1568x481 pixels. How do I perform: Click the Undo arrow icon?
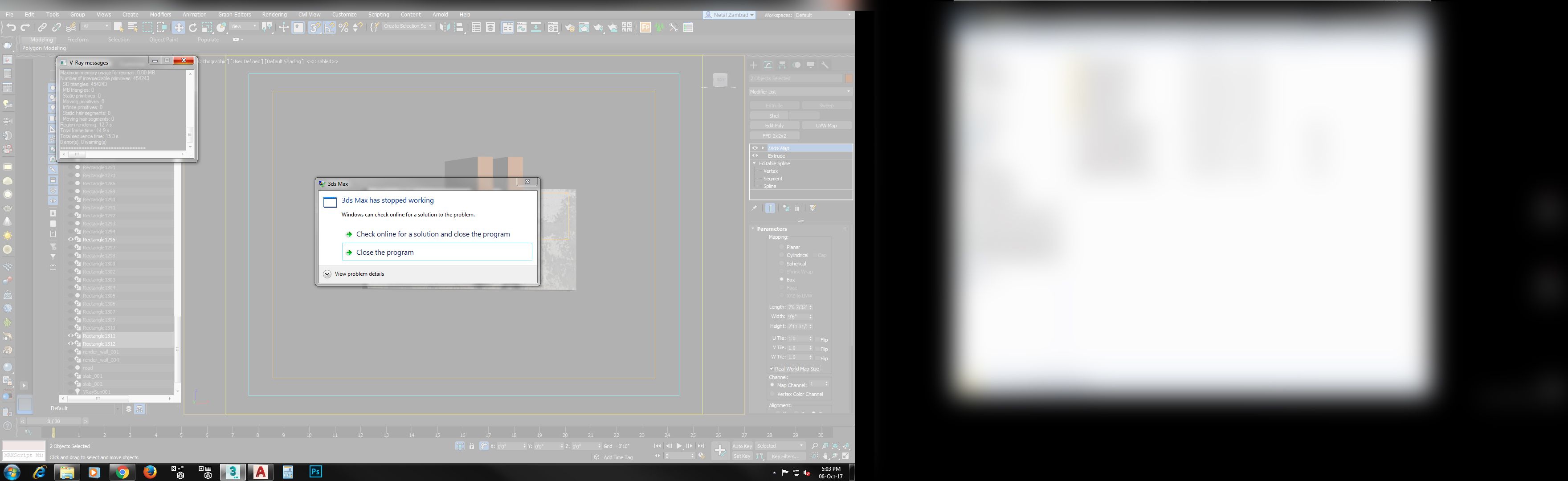(11, 28)
